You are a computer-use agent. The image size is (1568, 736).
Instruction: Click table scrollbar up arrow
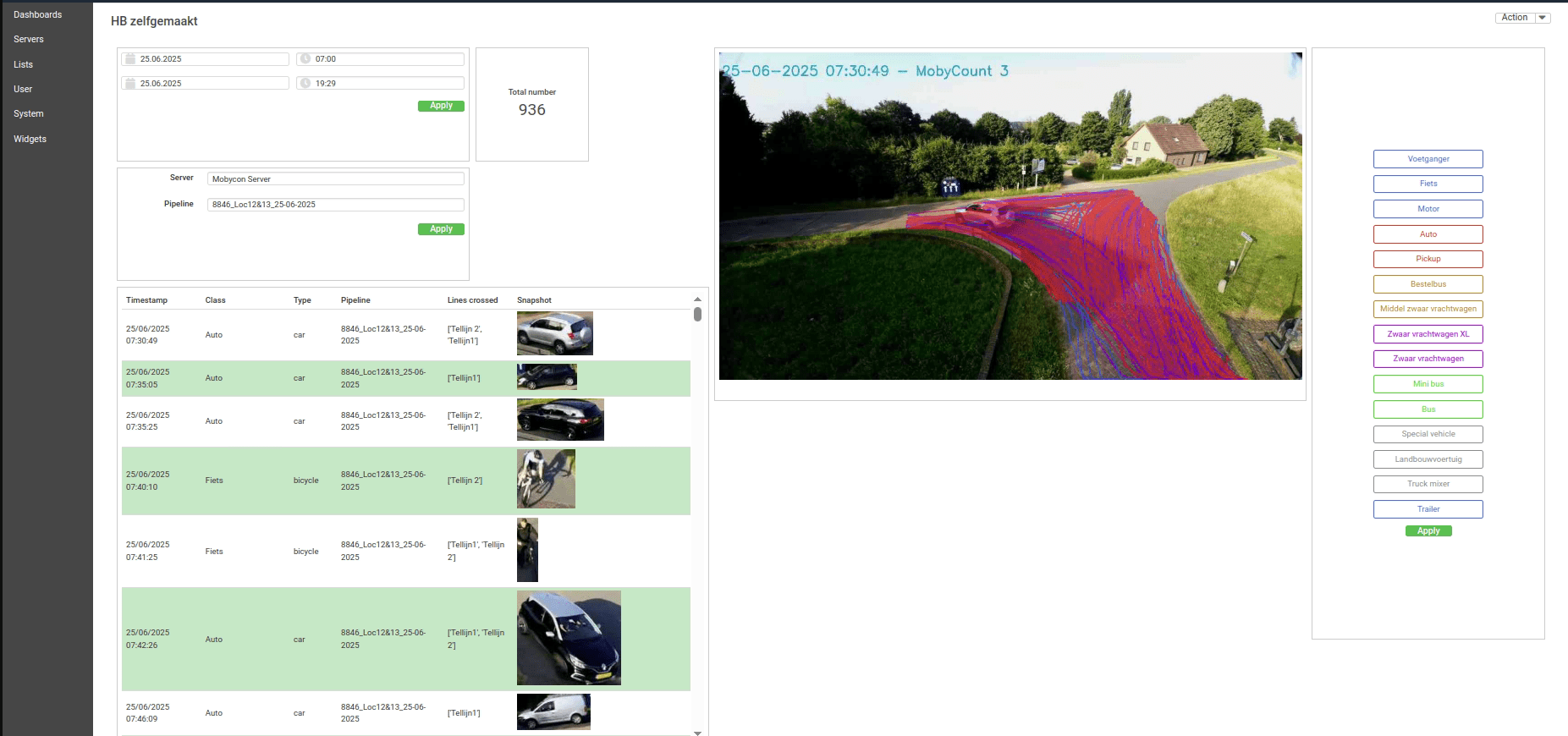click(697, 299)
